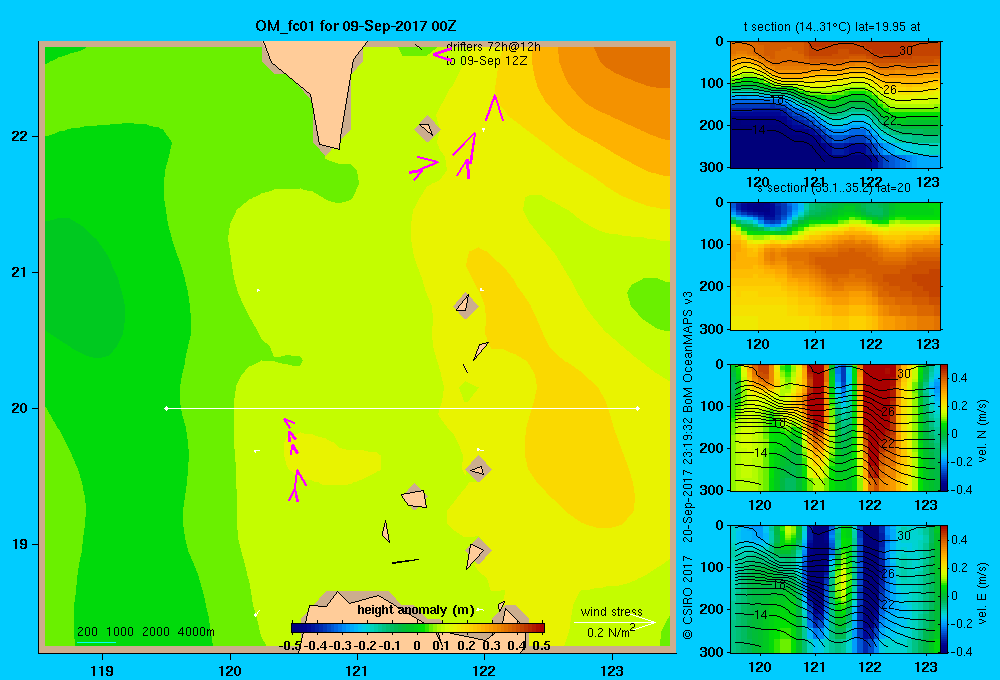Click the Taiwan landmass at the map's top
Image resolution: width=1000 pixels, height=680 pixels.
pos(319,89)
